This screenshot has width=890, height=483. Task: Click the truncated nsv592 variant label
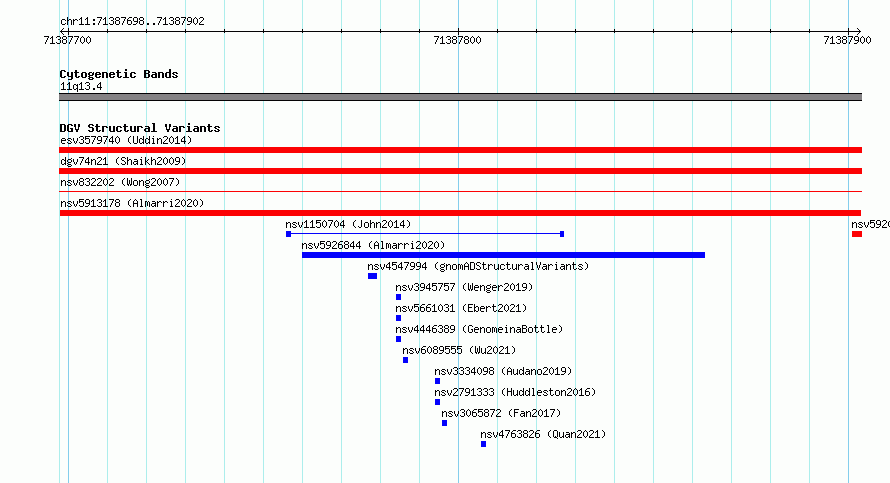(x=870, y=224)
